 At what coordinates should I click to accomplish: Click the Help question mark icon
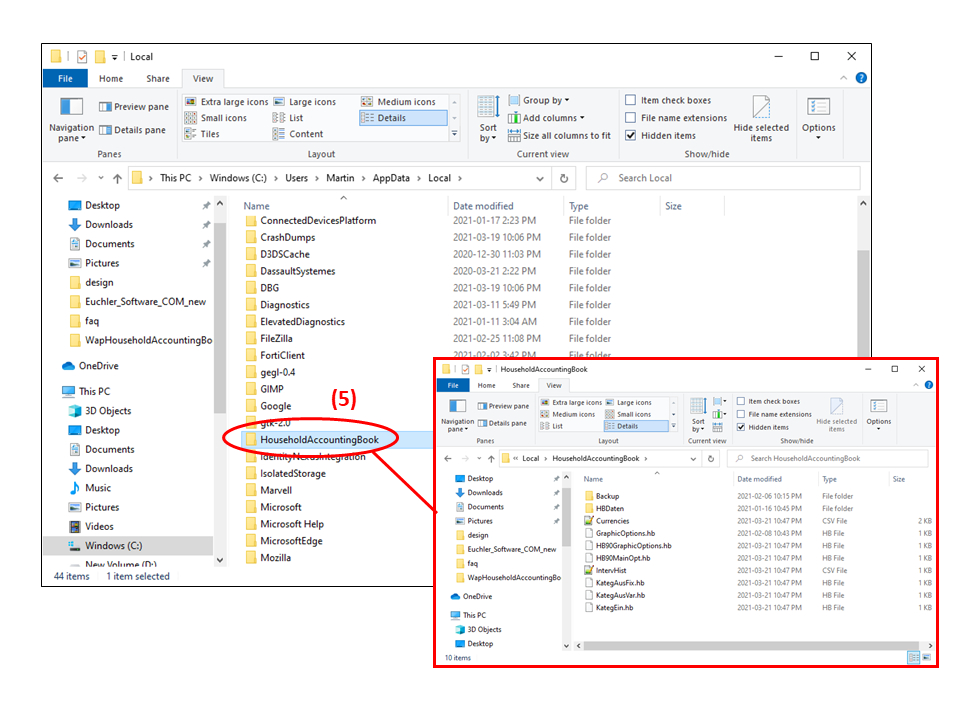861,79
